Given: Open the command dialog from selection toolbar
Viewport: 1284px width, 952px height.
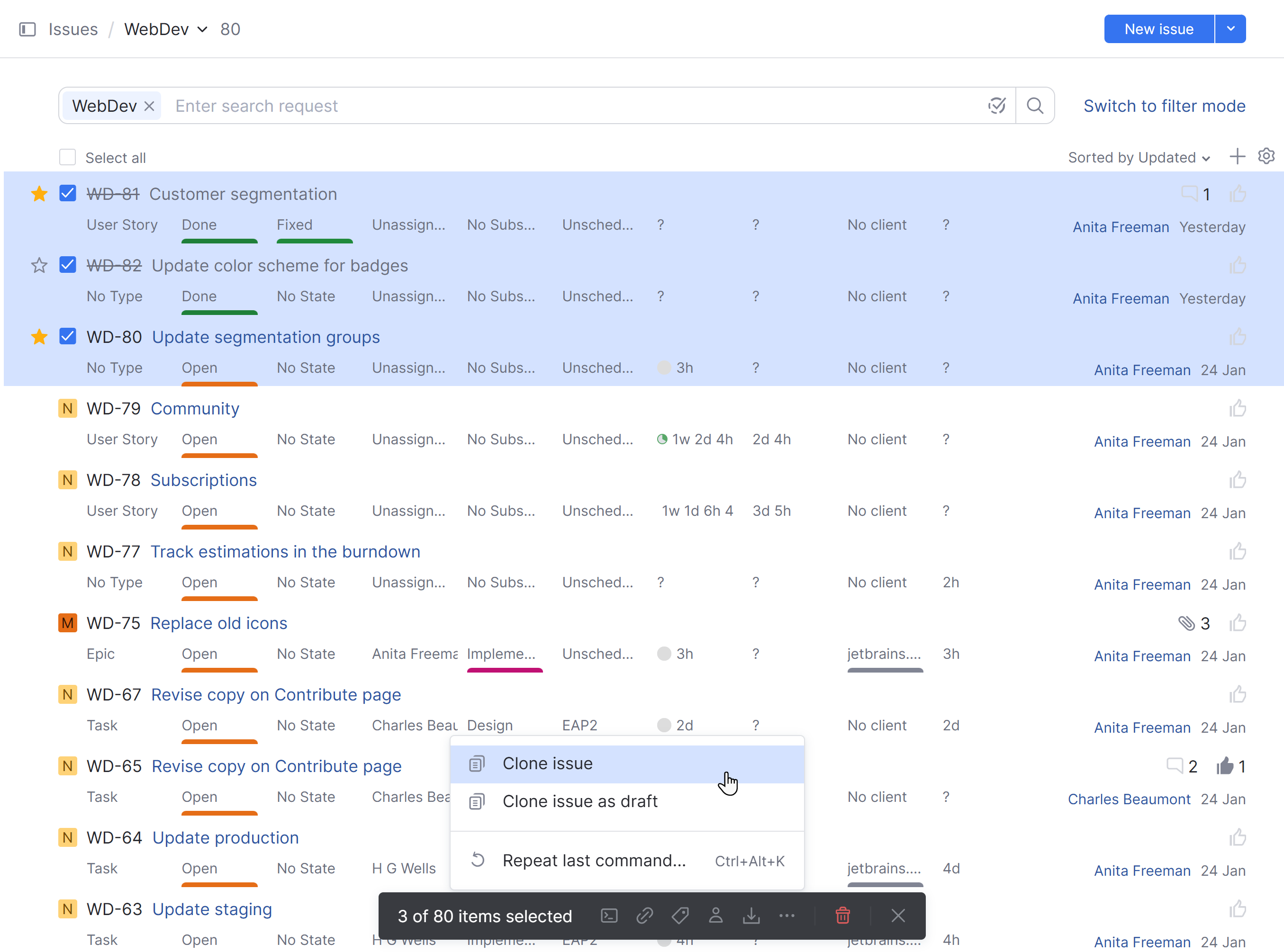Looking at the screenshot, I should [x=609, y=916].
